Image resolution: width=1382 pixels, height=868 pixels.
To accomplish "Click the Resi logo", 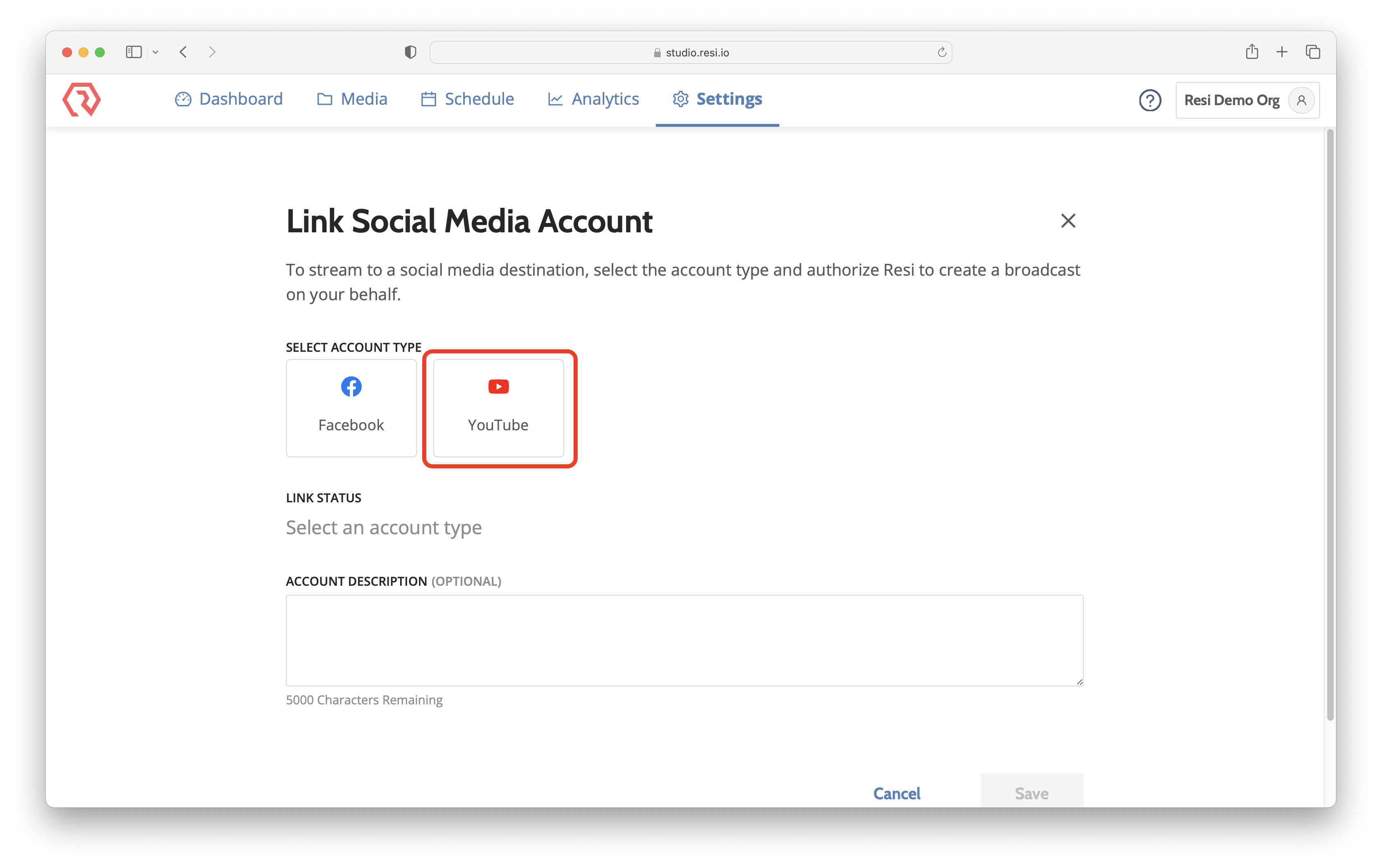I will [x=81, y=99].
